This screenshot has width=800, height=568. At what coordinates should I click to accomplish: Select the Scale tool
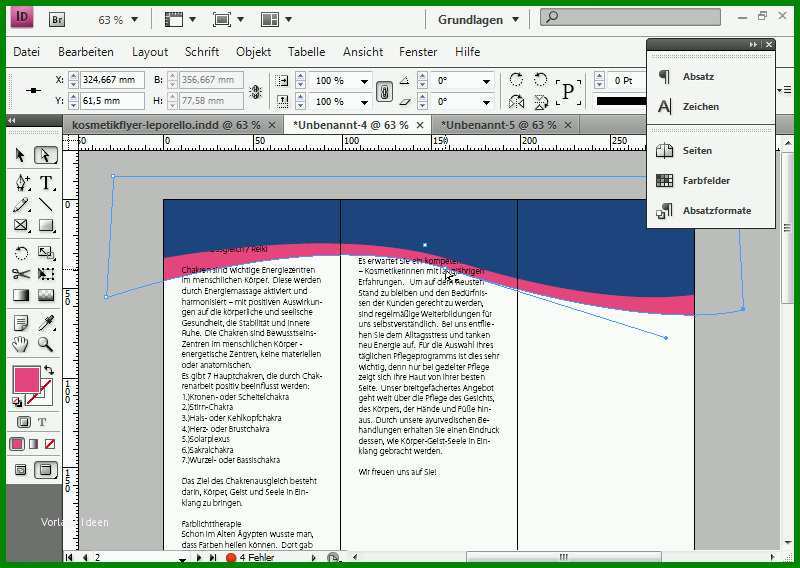click(x=46, y=253)
